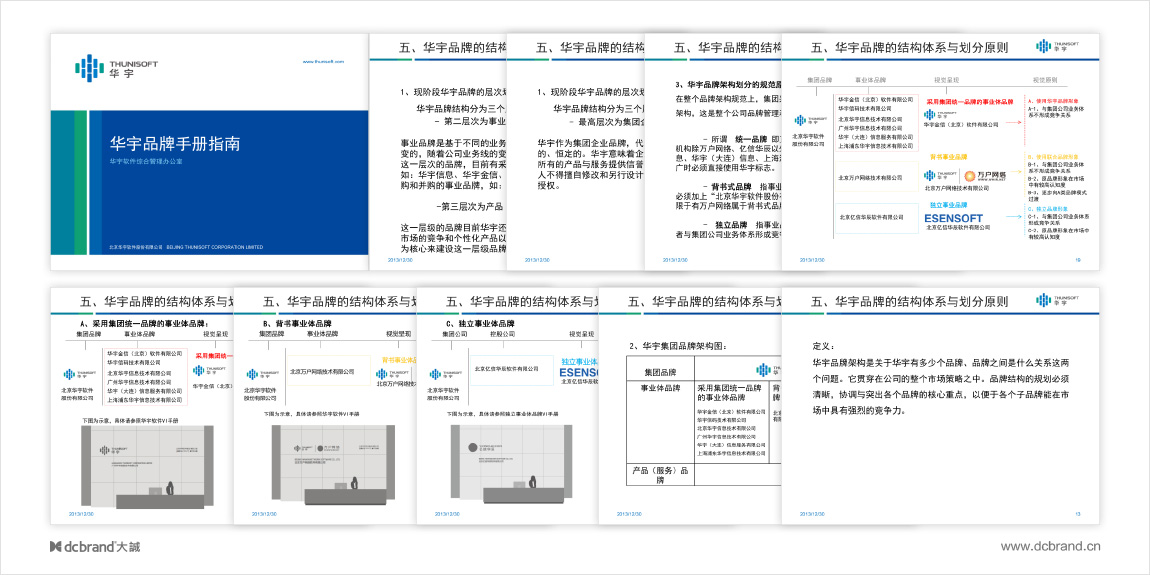
Task: Click the 北京万户网络技术有限公司 box on page 19 slide
Action: (x=876, y=177)
